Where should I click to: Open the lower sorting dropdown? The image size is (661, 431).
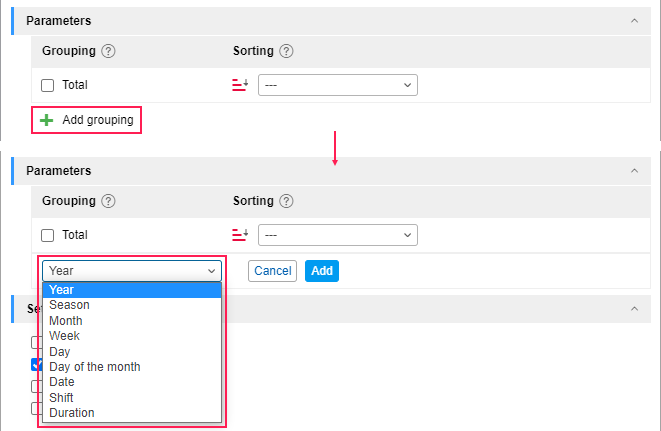338,235
